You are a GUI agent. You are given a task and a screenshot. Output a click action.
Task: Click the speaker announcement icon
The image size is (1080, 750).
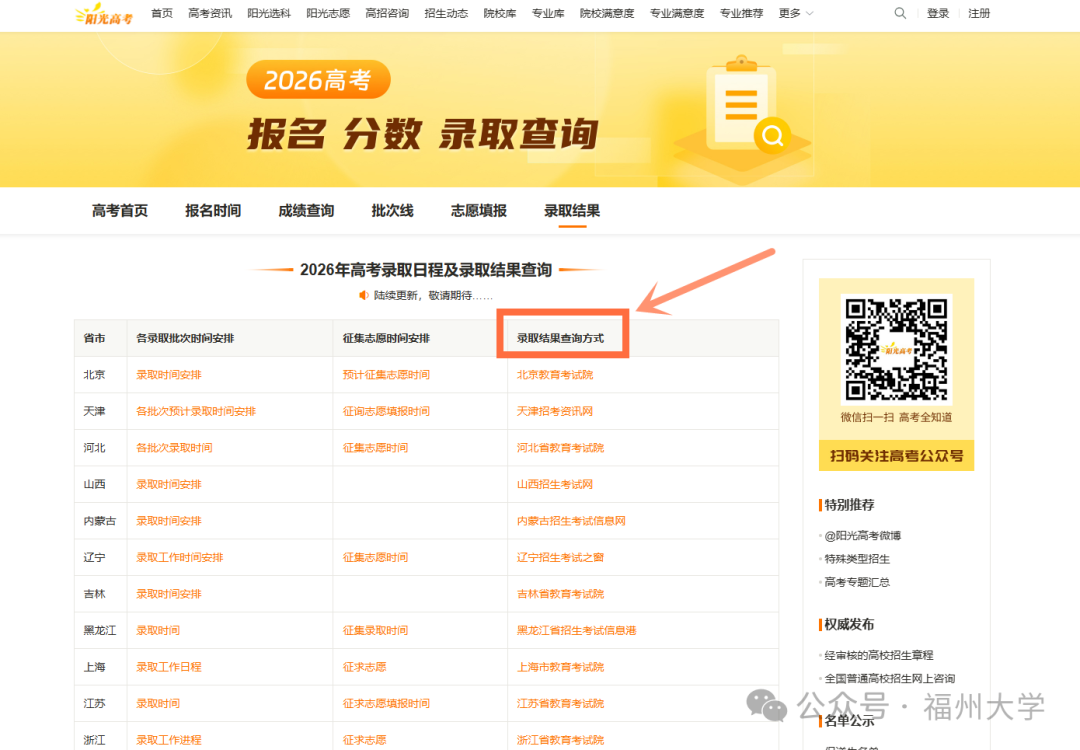[x=364, y=295]
